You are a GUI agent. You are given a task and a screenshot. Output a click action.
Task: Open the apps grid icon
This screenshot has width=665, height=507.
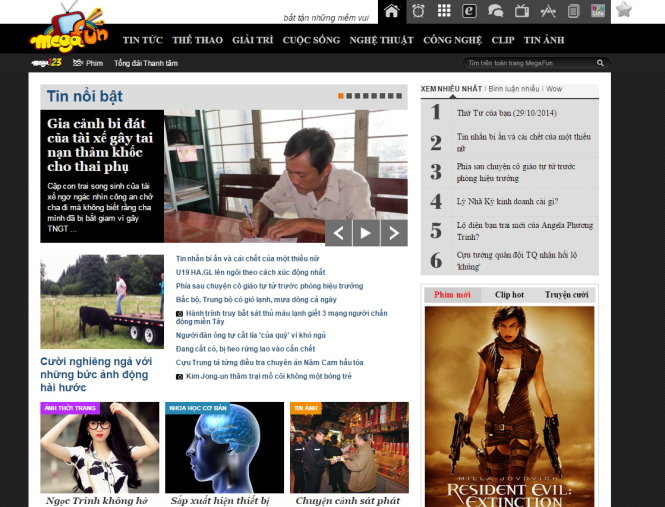pyautogui.click(x=444, y=11)
